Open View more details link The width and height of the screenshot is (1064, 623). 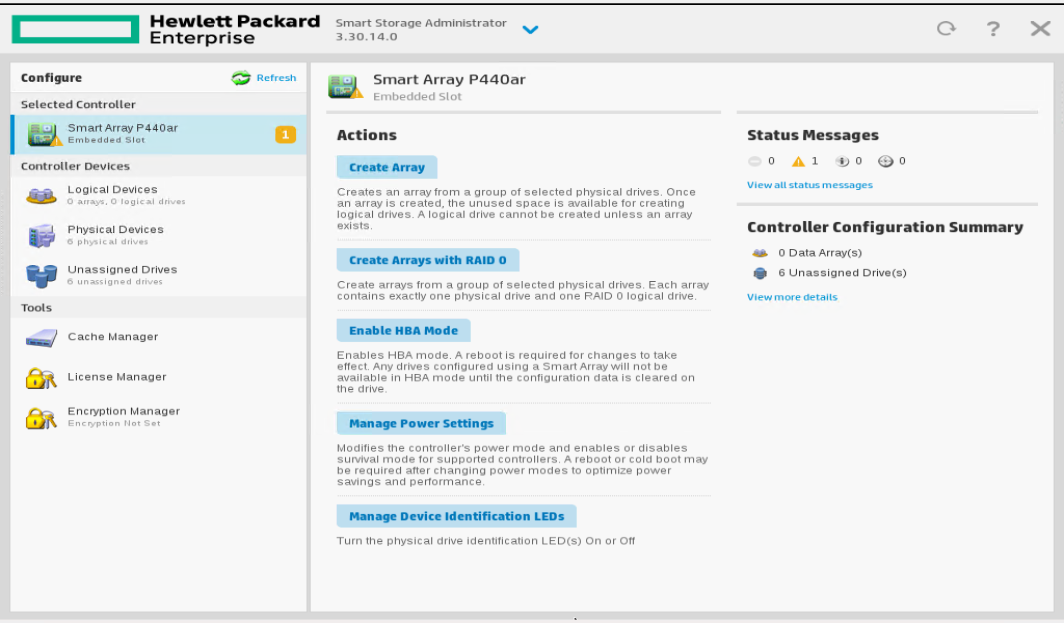click(792, 297)
